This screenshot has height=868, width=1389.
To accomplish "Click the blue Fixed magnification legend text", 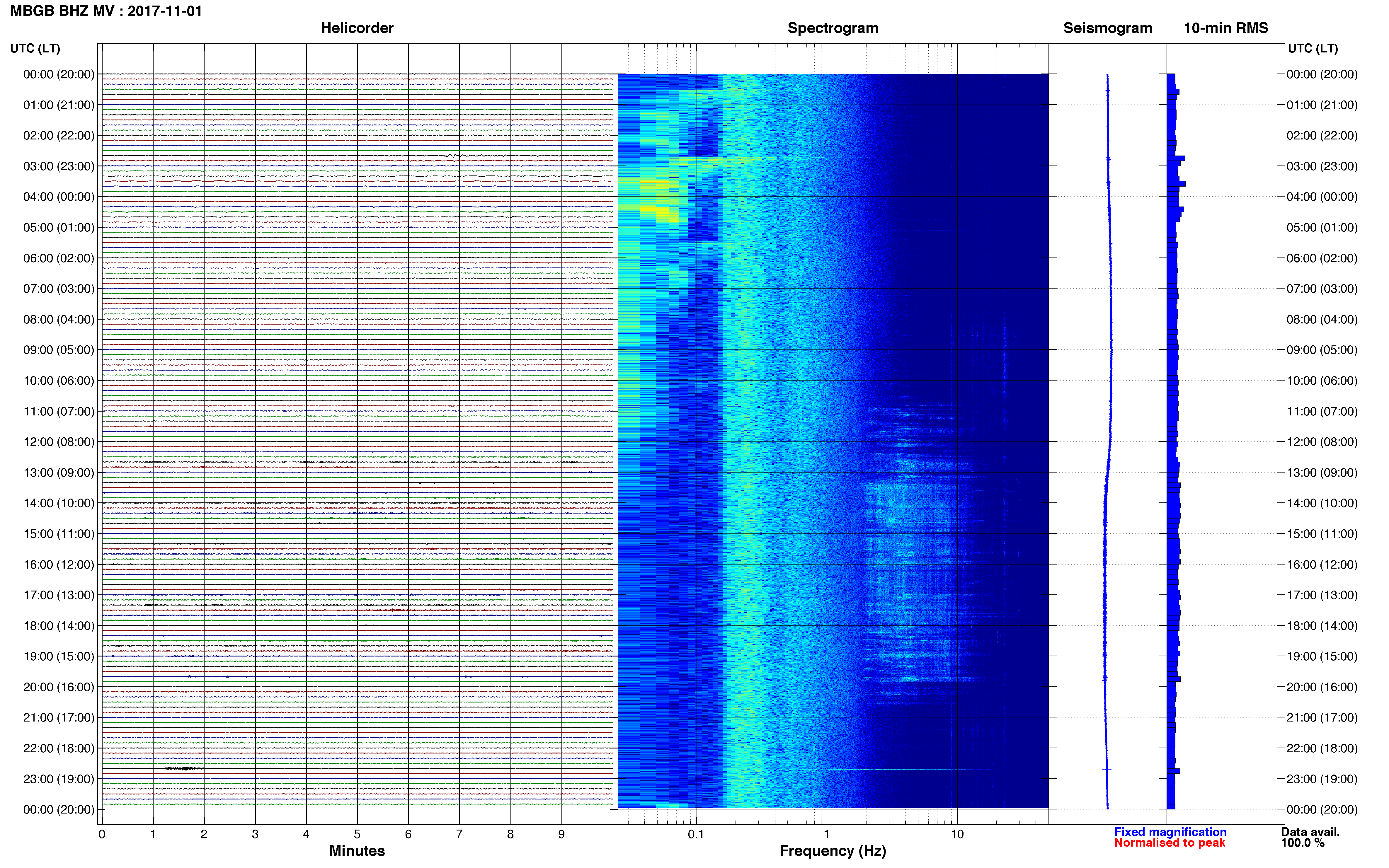I will (x=1170, y=832).
